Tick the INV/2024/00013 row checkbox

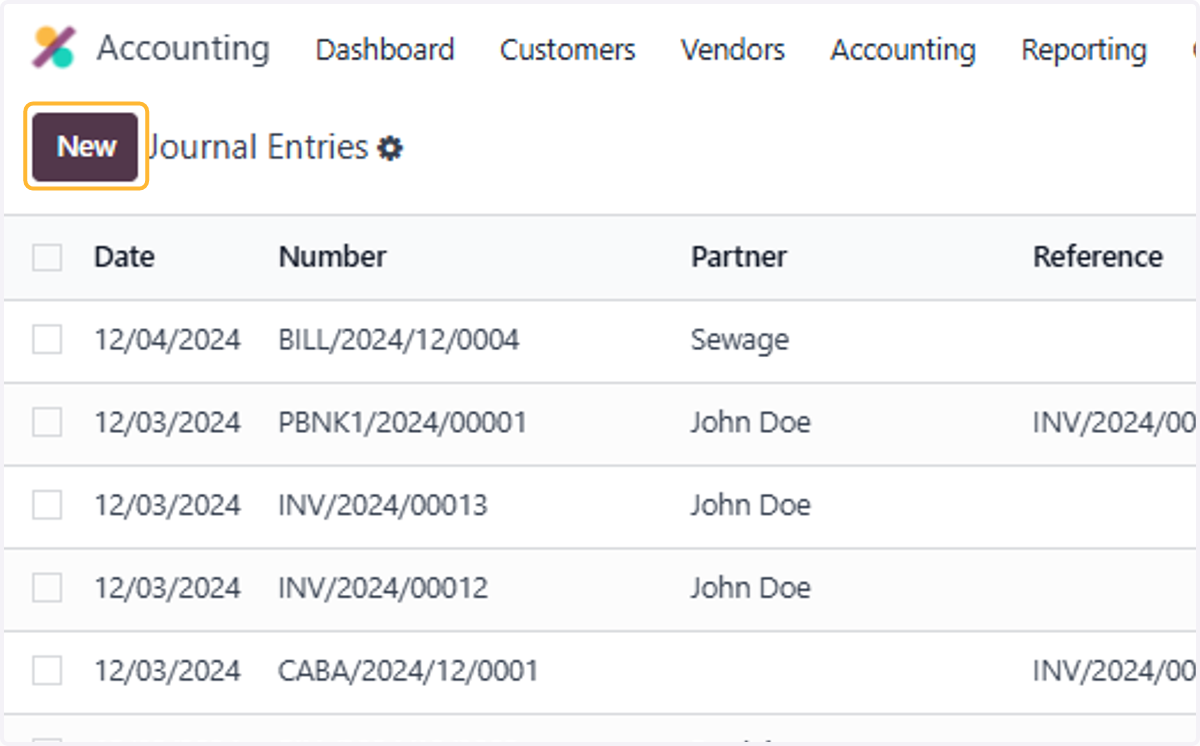pyautogui.click(x=47, y=505)
